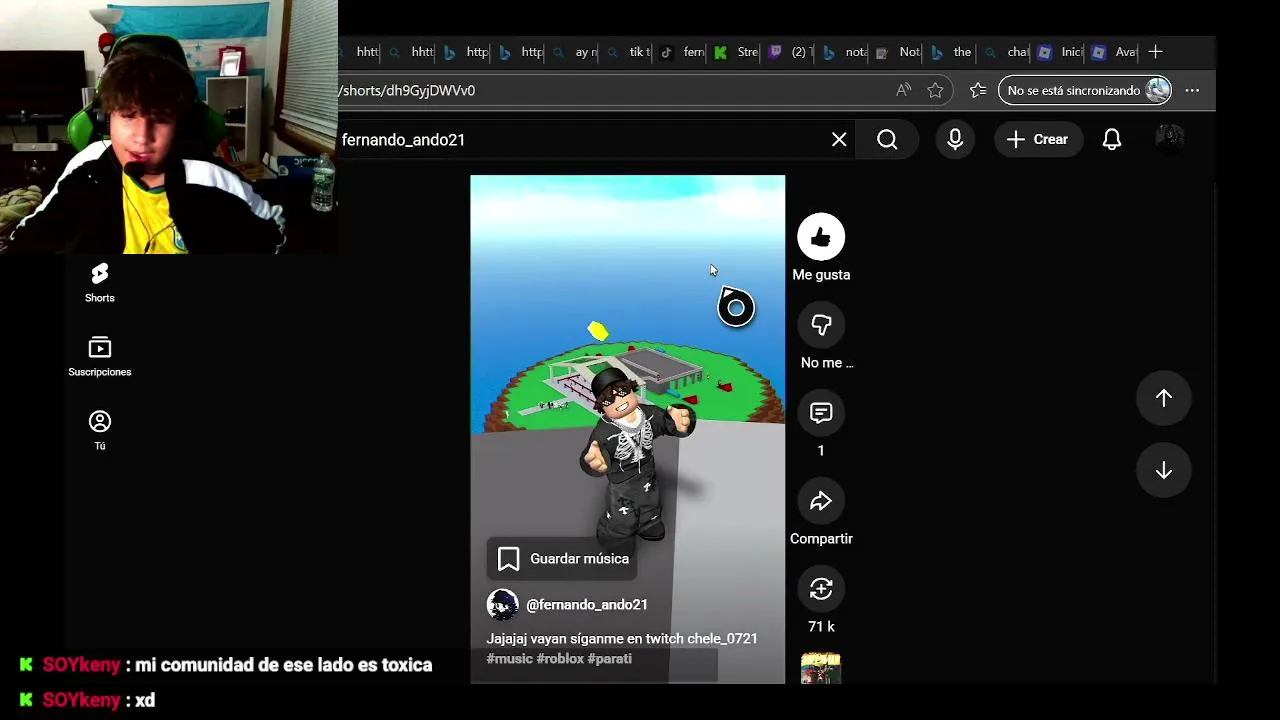Click the Guardar música button
The height and width of the screenshot is (720, 1280).
click(564, 559)
